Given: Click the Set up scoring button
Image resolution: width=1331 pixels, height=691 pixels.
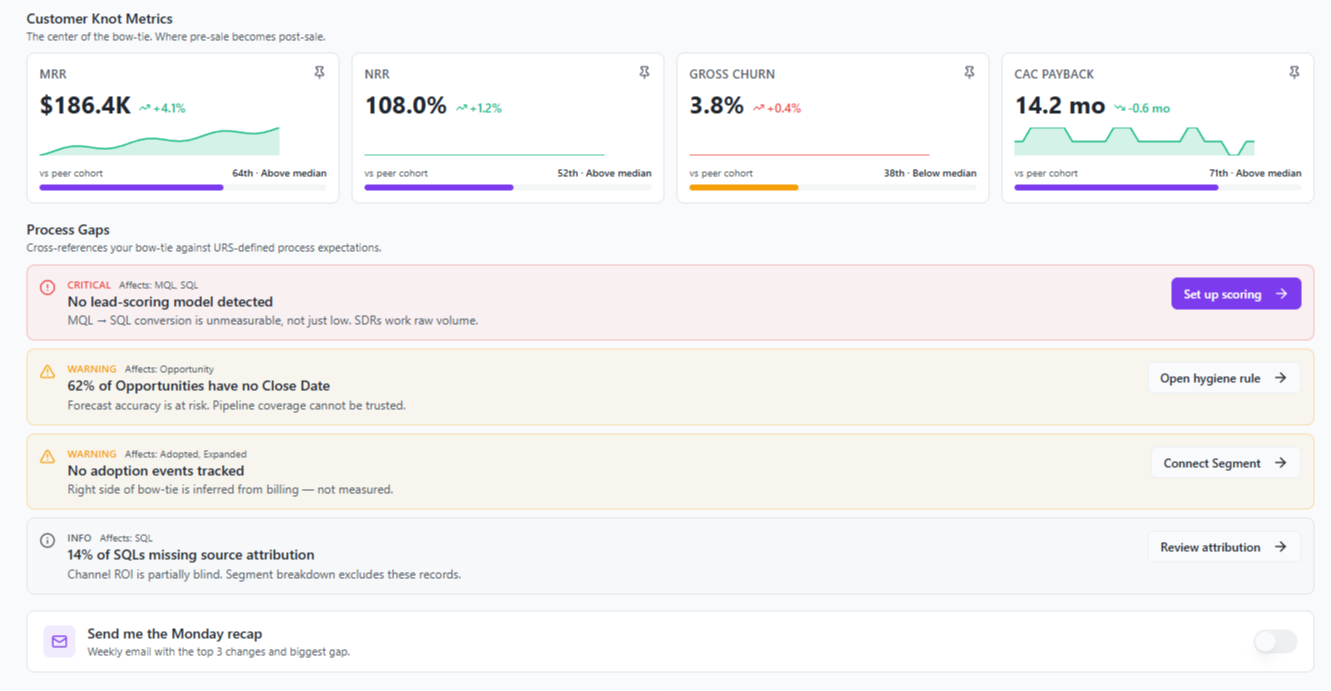Looking at the screenshot, I should tap(1236, 294).
